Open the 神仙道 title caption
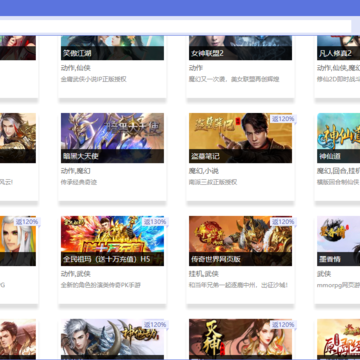The image size is (360, 360). 329,156
